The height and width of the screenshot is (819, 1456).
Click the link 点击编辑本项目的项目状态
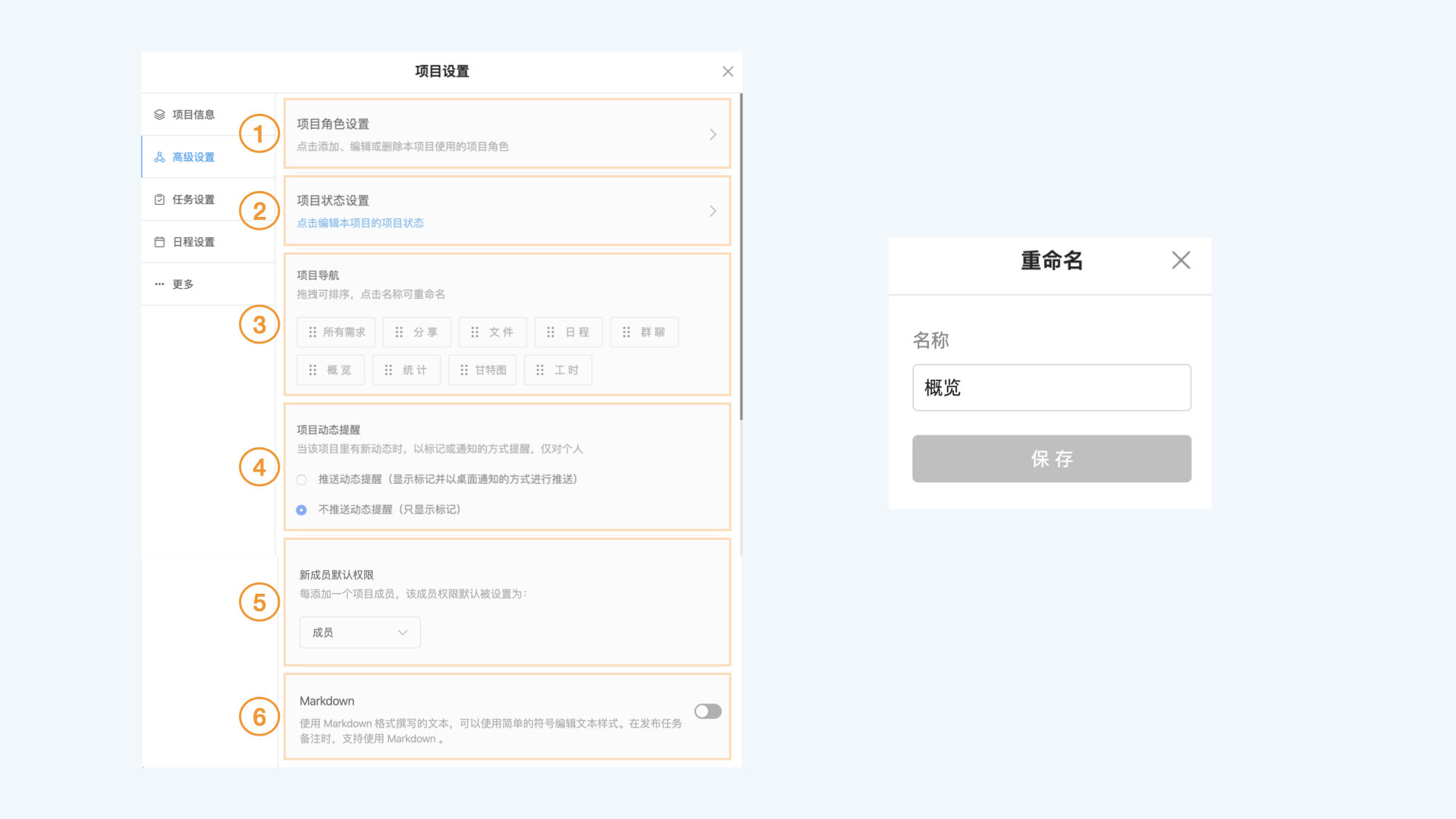[x=360, y=223]
